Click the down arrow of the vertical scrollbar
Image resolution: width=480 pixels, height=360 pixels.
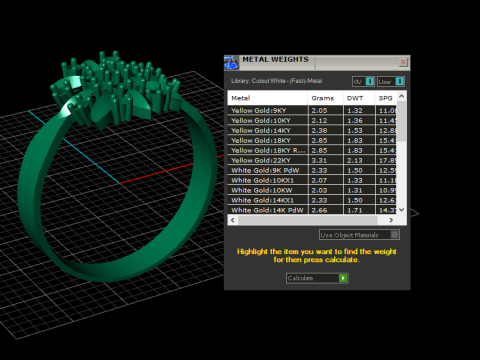coord(402,210)
